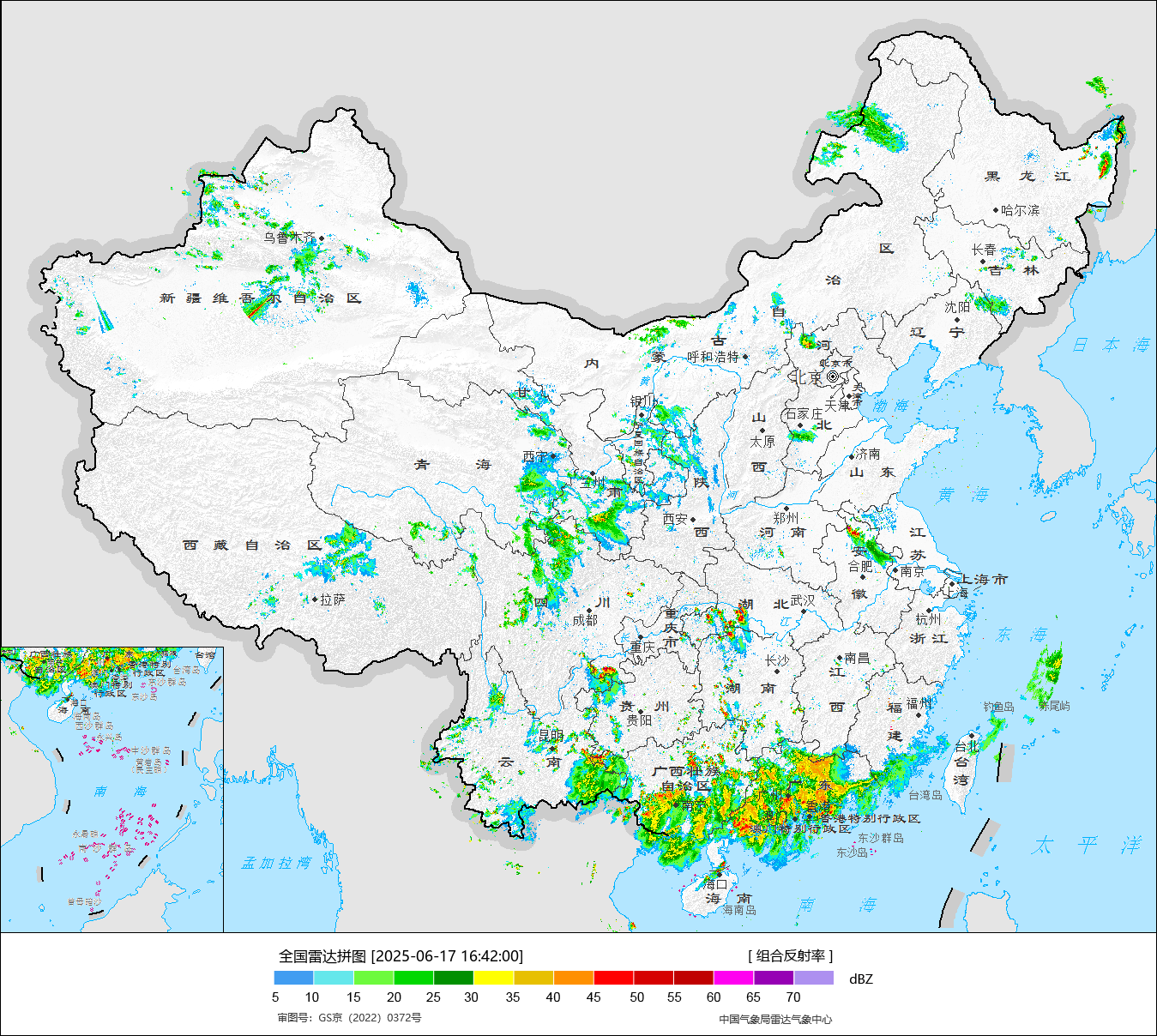Click the 组合反射率 product label

click(790, 956)
